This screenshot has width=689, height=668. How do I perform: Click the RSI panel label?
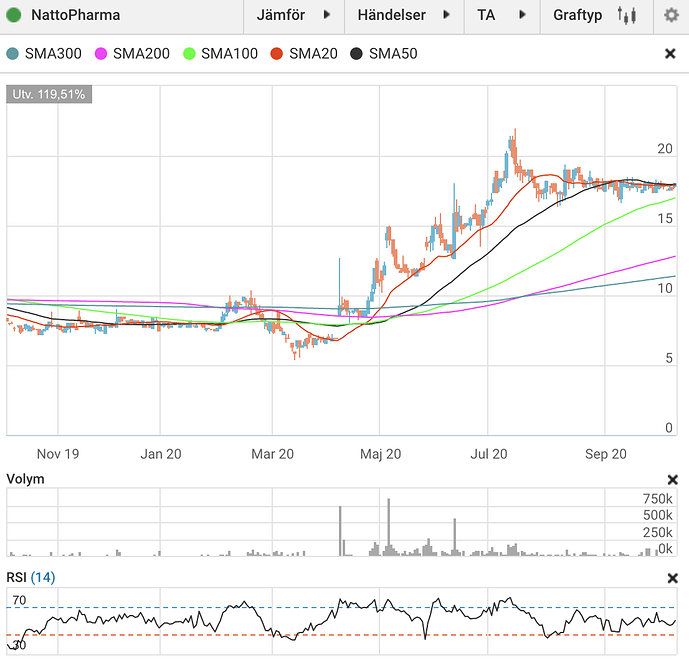click(x=17, y=577)
